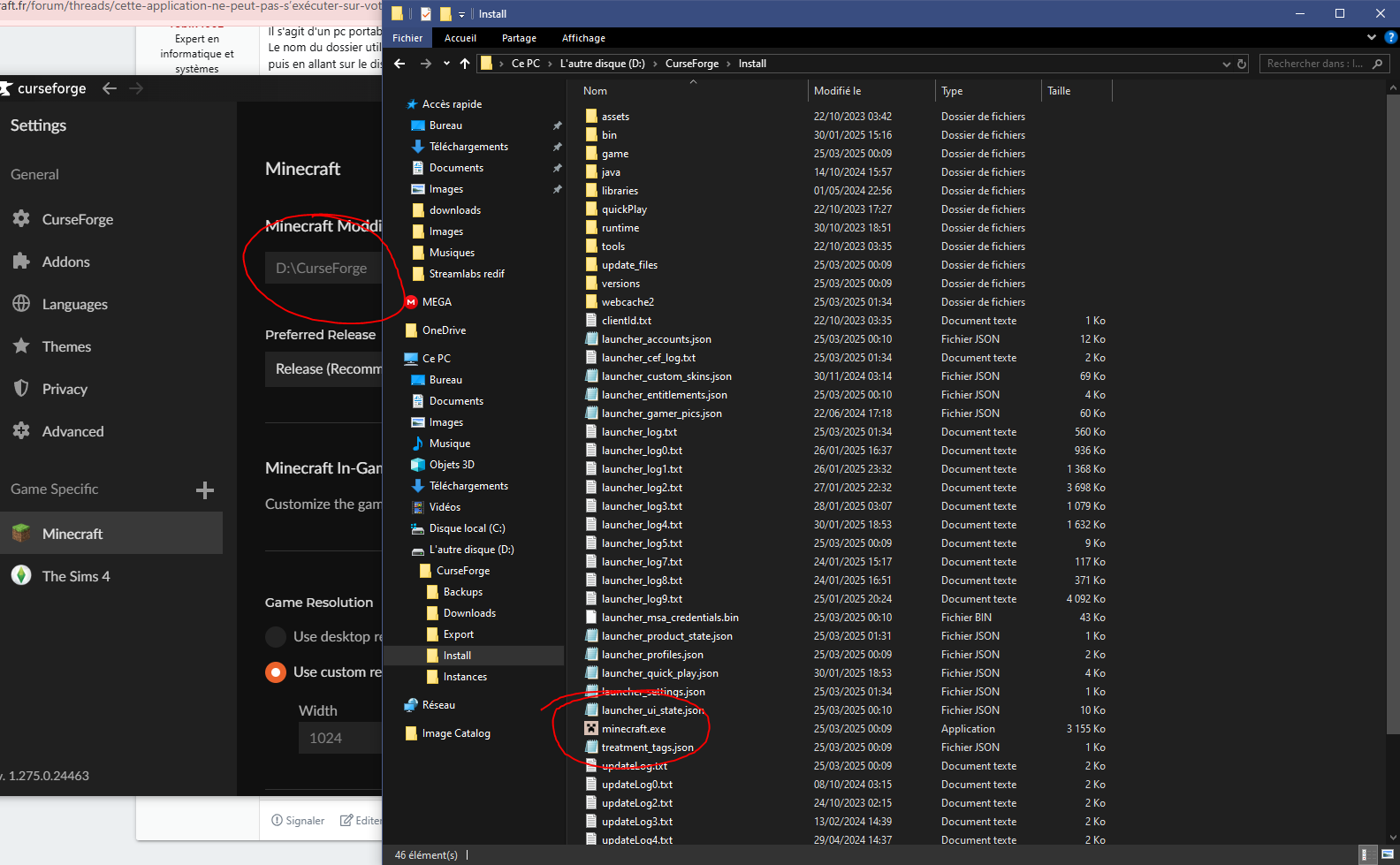Click the CurseForge back arrow
This screenshot has height=865, width=1400.
110,88
